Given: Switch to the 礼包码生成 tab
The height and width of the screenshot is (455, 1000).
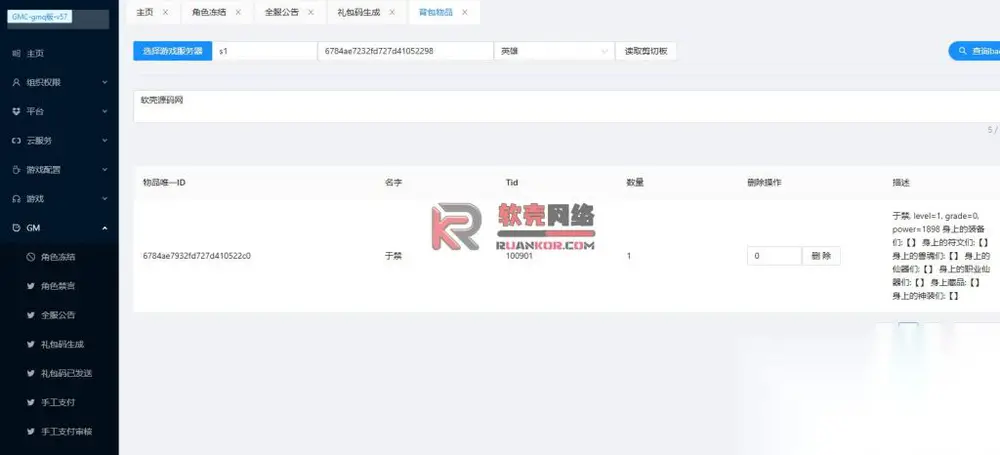Looking at the screenshot, I should [x=358, y=12].
